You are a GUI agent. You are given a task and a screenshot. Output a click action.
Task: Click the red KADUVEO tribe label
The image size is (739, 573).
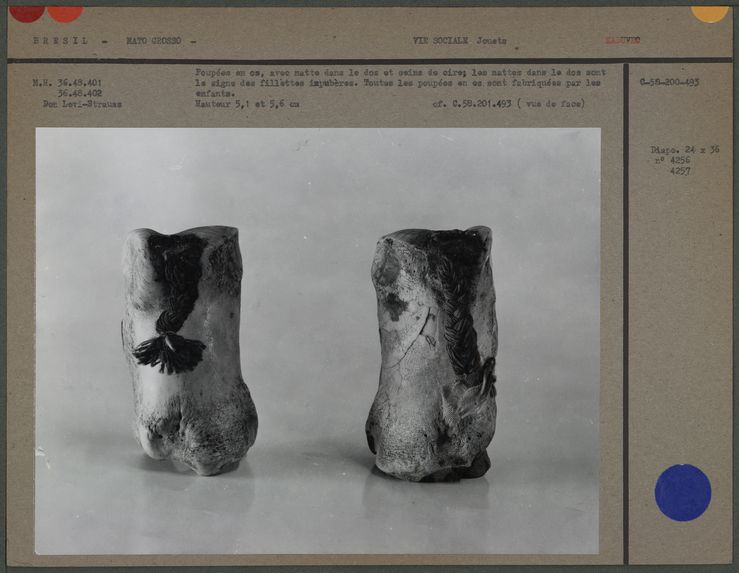point(622,41)
